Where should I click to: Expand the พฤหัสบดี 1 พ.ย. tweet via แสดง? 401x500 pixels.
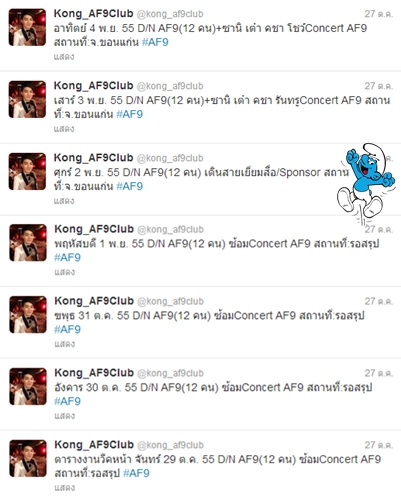pyautogui.click(x=65, y=272)
